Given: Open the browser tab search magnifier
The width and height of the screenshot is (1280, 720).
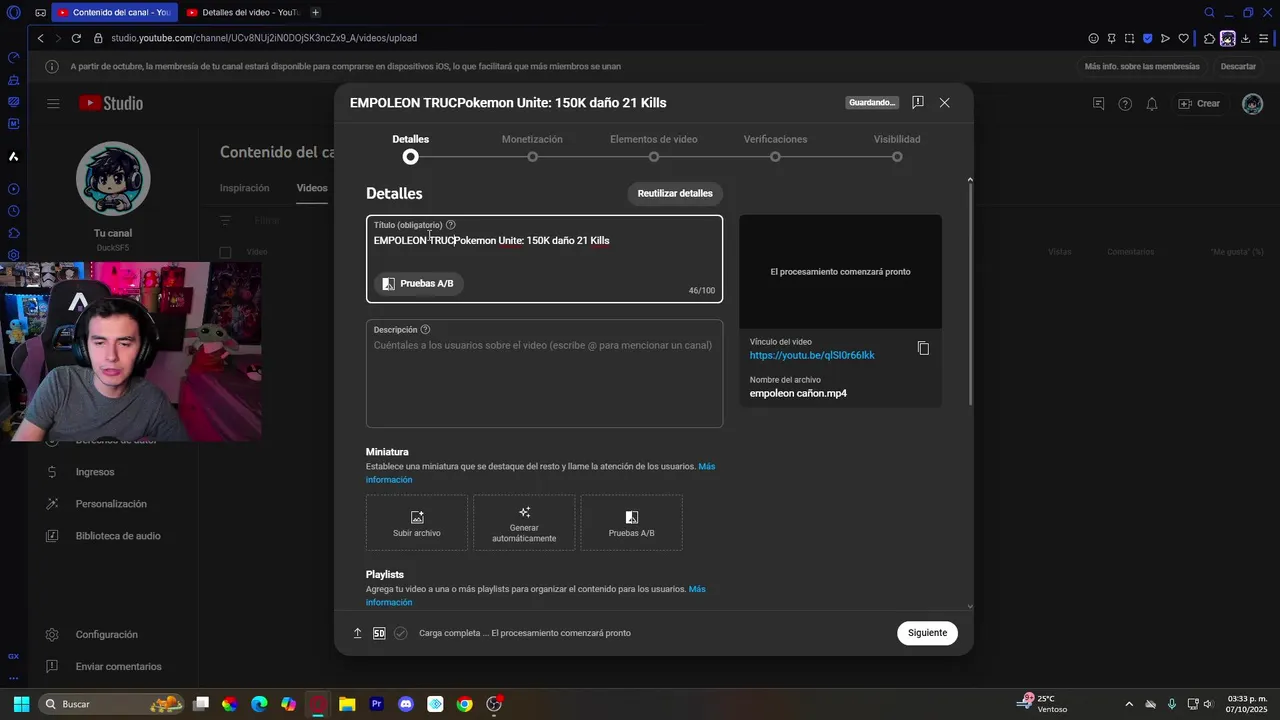Looking at the screenshot, I should click(1209, 13).
